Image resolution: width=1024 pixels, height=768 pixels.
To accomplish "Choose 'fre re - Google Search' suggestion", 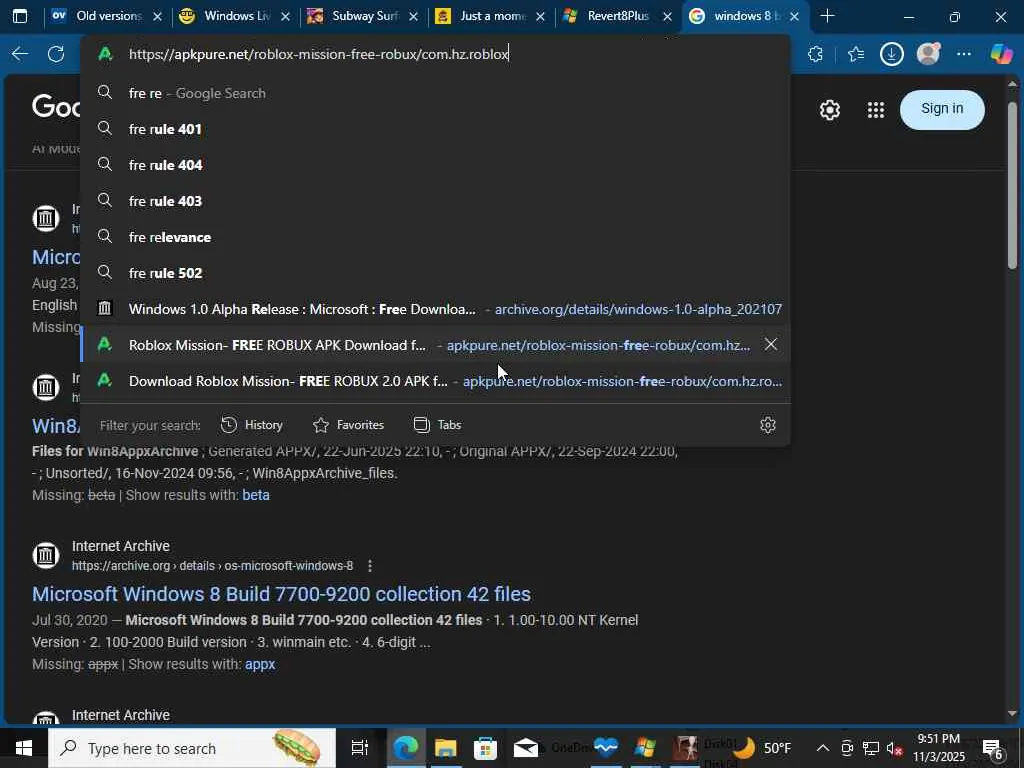I will point(435,93).
